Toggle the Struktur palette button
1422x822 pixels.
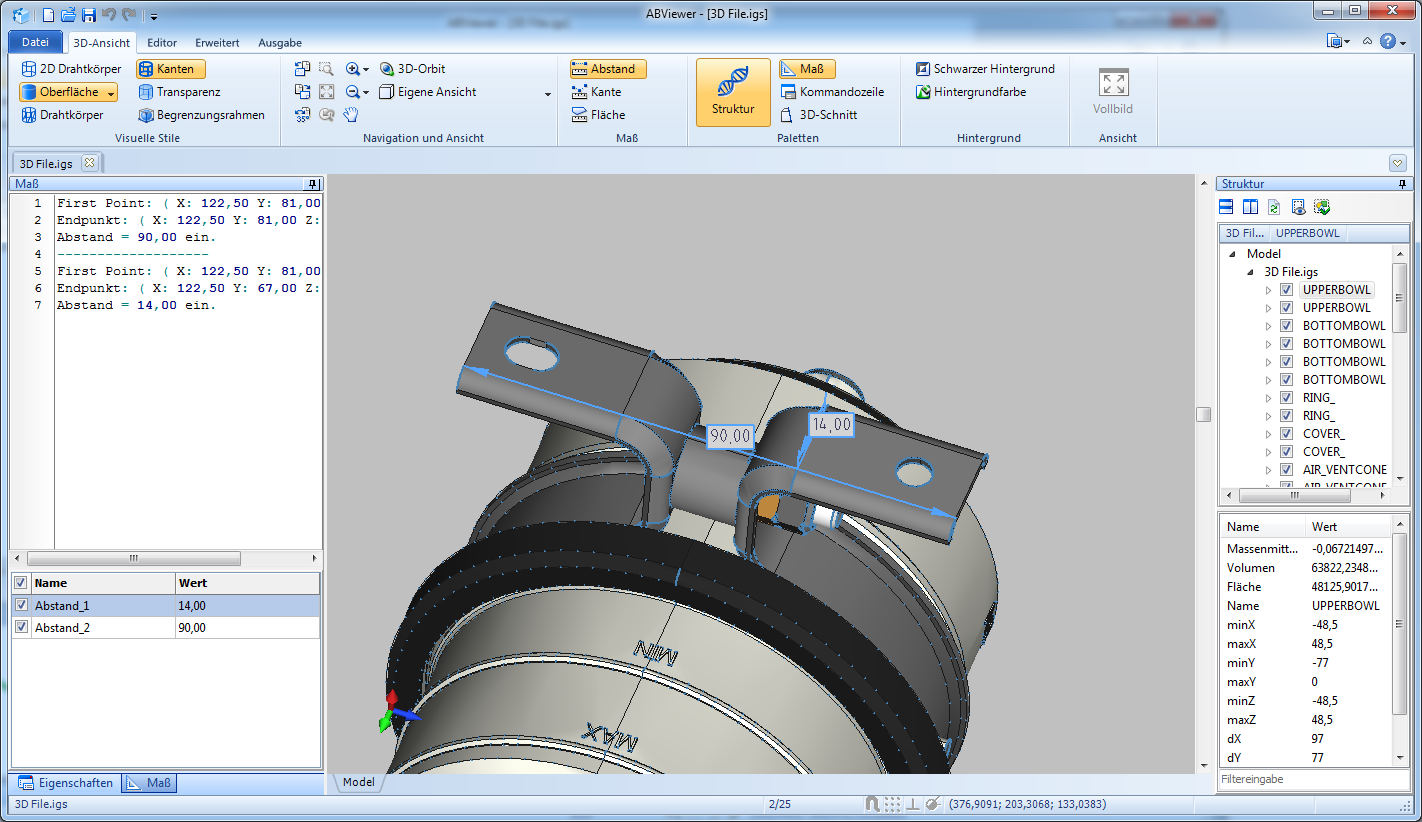[x=733, y=92]
